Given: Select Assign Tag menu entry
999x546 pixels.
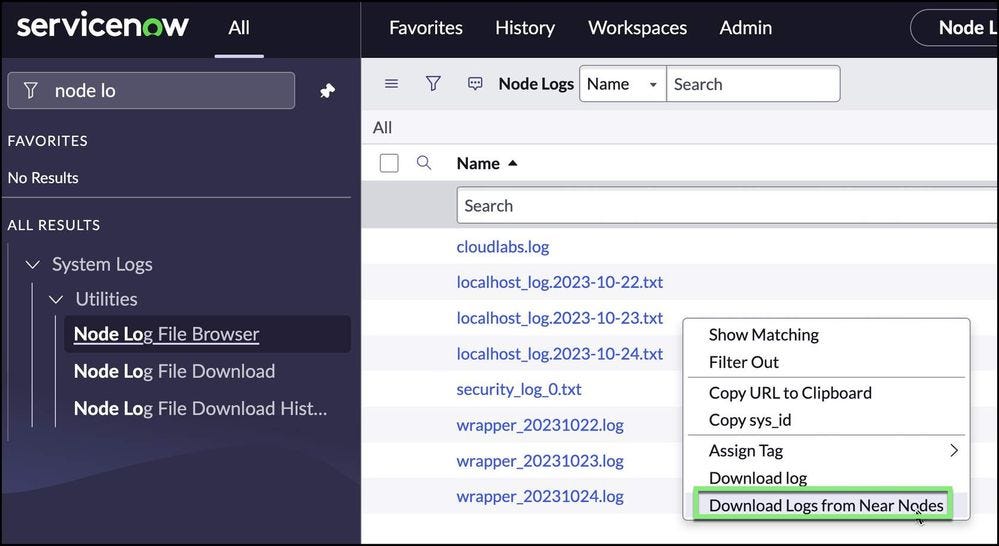Looking at the screenshot, I should tap(745, 450).
